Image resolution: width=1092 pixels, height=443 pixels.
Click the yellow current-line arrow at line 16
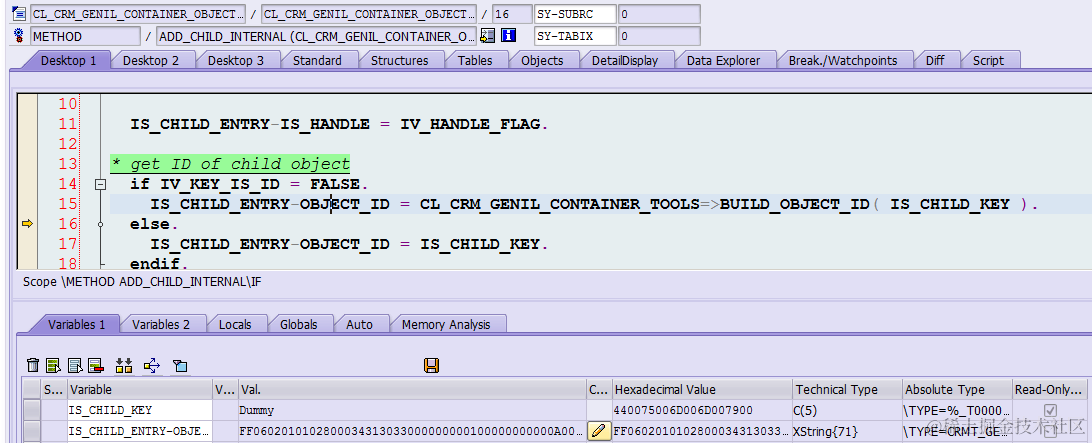[27, 224]
